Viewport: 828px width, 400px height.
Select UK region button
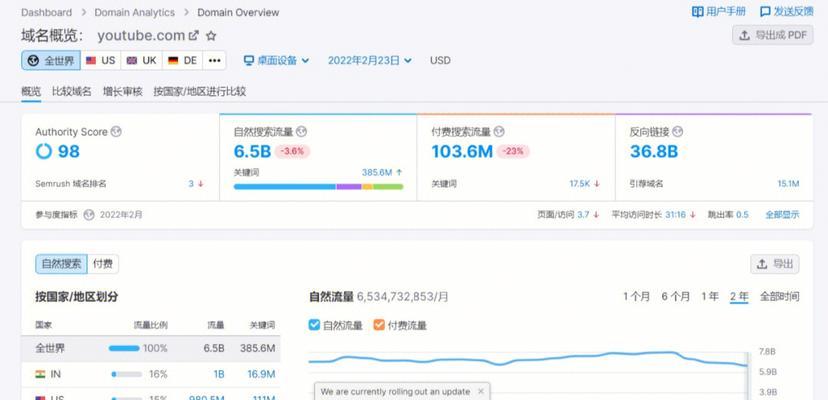142,61
